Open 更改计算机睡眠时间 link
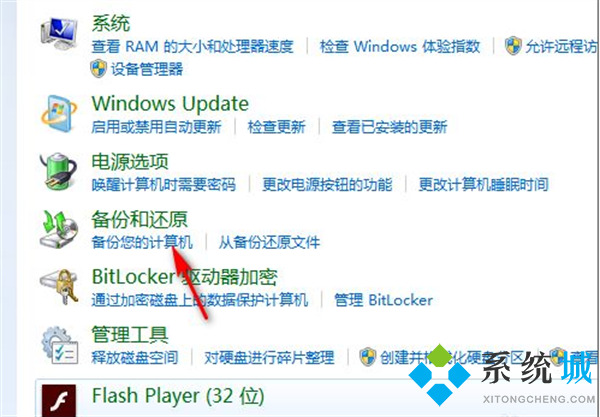The width and height of the screenshot is (600, 417). (x=483, y=184)
